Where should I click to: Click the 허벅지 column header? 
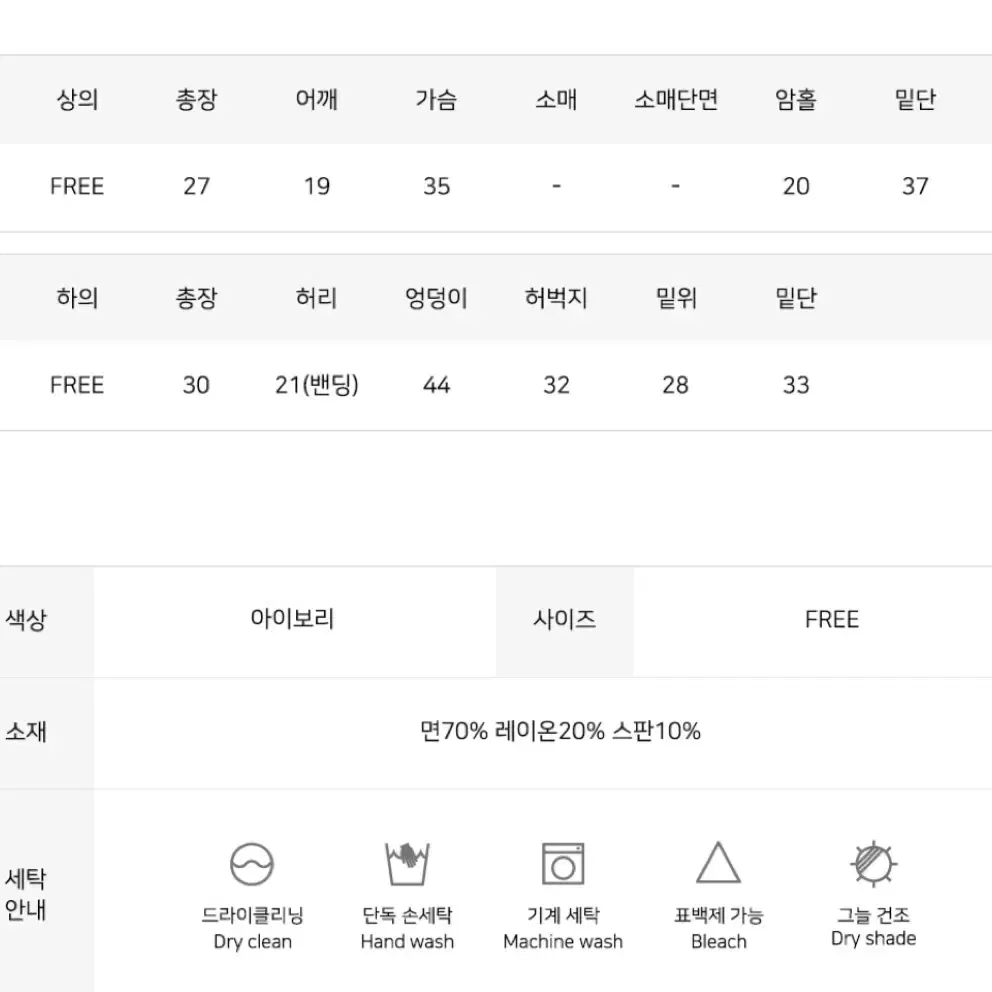pyautogui.click(x=556, y=297)
